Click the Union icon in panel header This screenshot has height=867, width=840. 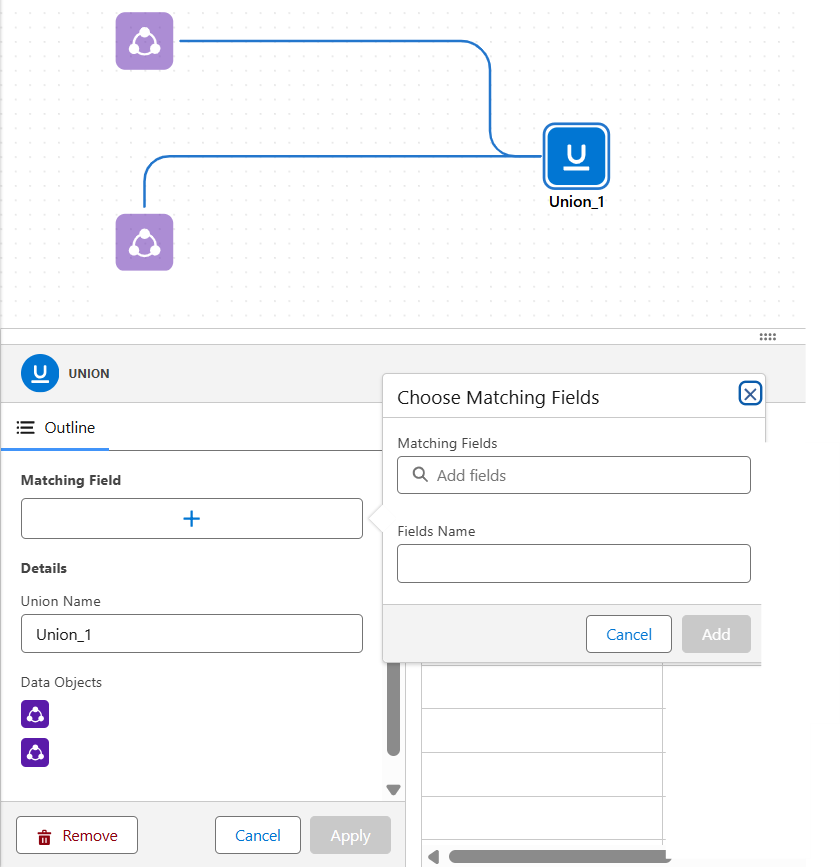(40, 373)
